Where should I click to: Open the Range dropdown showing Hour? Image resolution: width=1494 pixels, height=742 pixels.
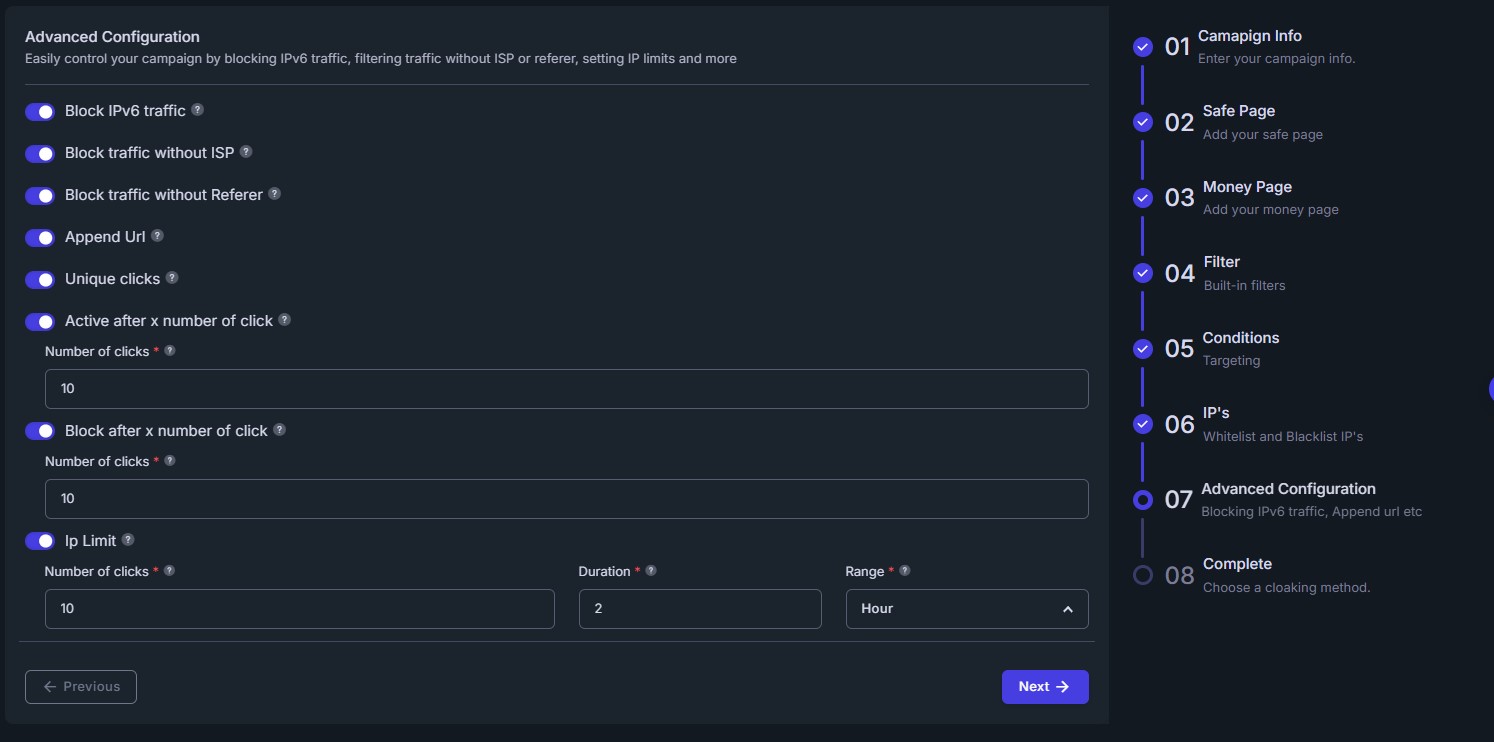(x=967, y=609)
